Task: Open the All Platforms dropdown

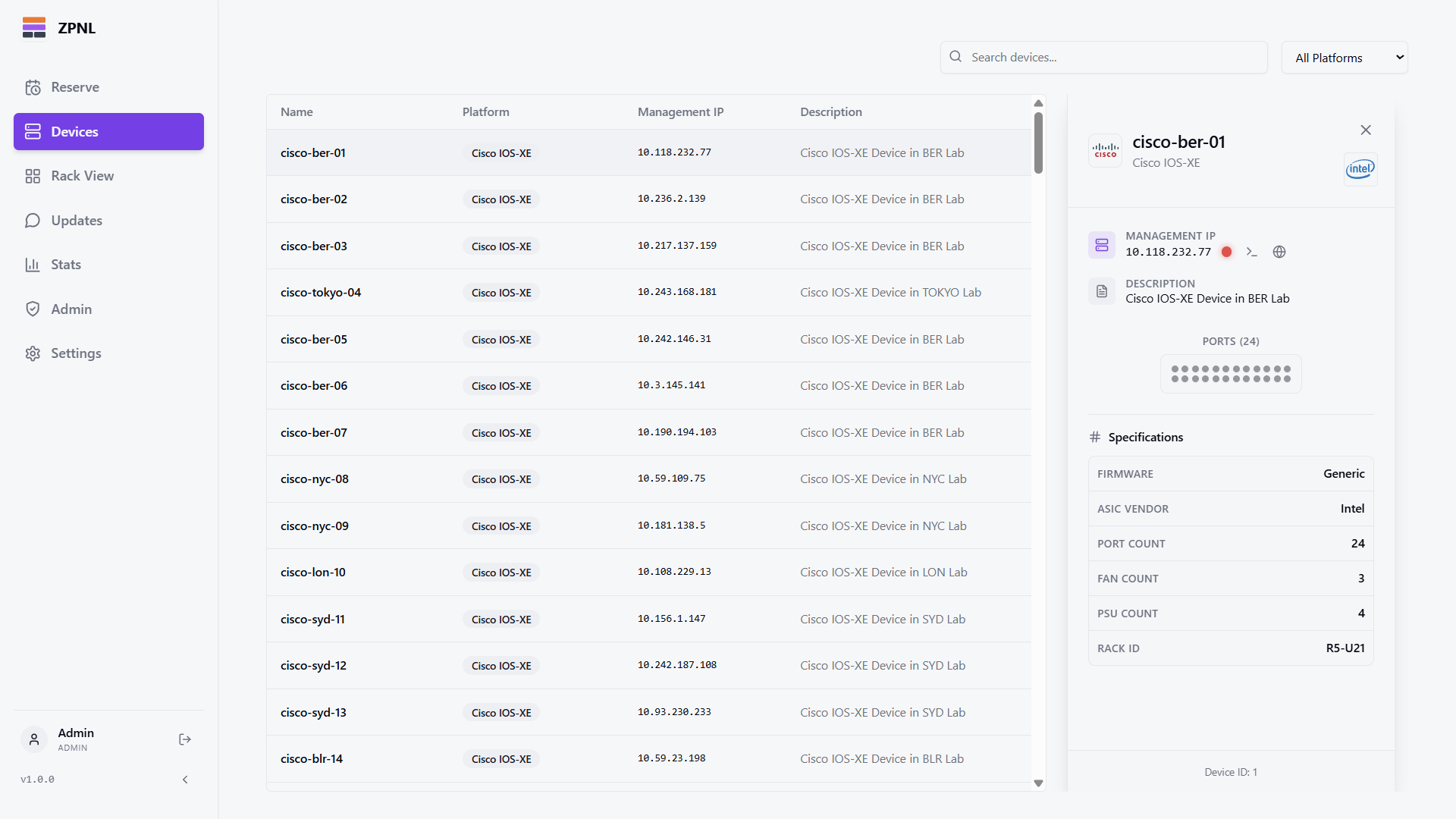Action: pyautogui.click(x=1345, y=57)
